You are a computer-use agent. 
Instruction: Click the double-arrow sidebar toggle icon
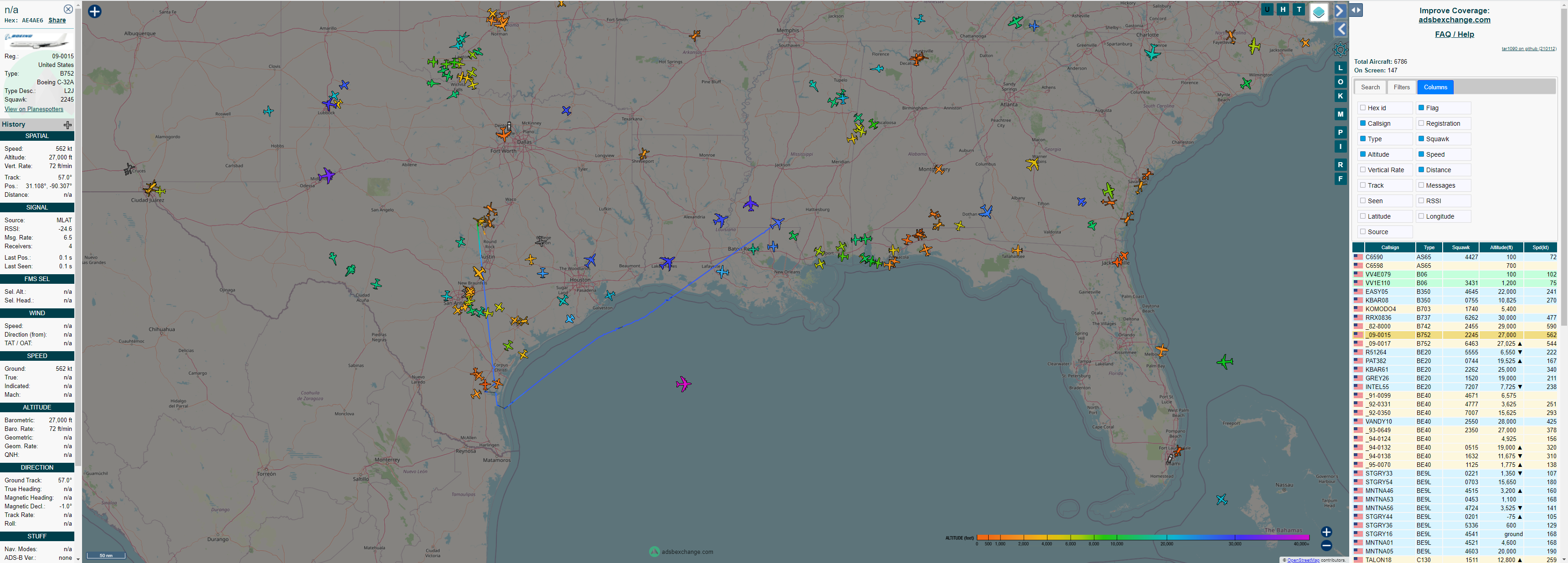(x=1356, y=10)
